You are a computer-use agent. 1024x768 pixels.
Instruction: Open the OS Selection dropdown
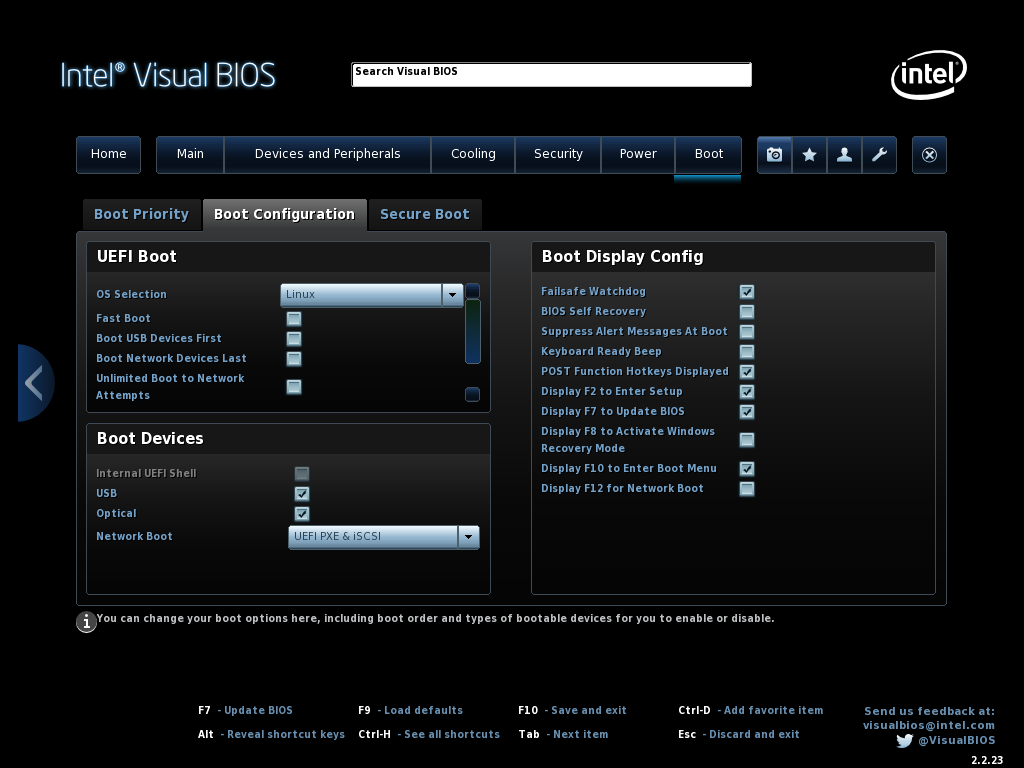coord(372,295)
